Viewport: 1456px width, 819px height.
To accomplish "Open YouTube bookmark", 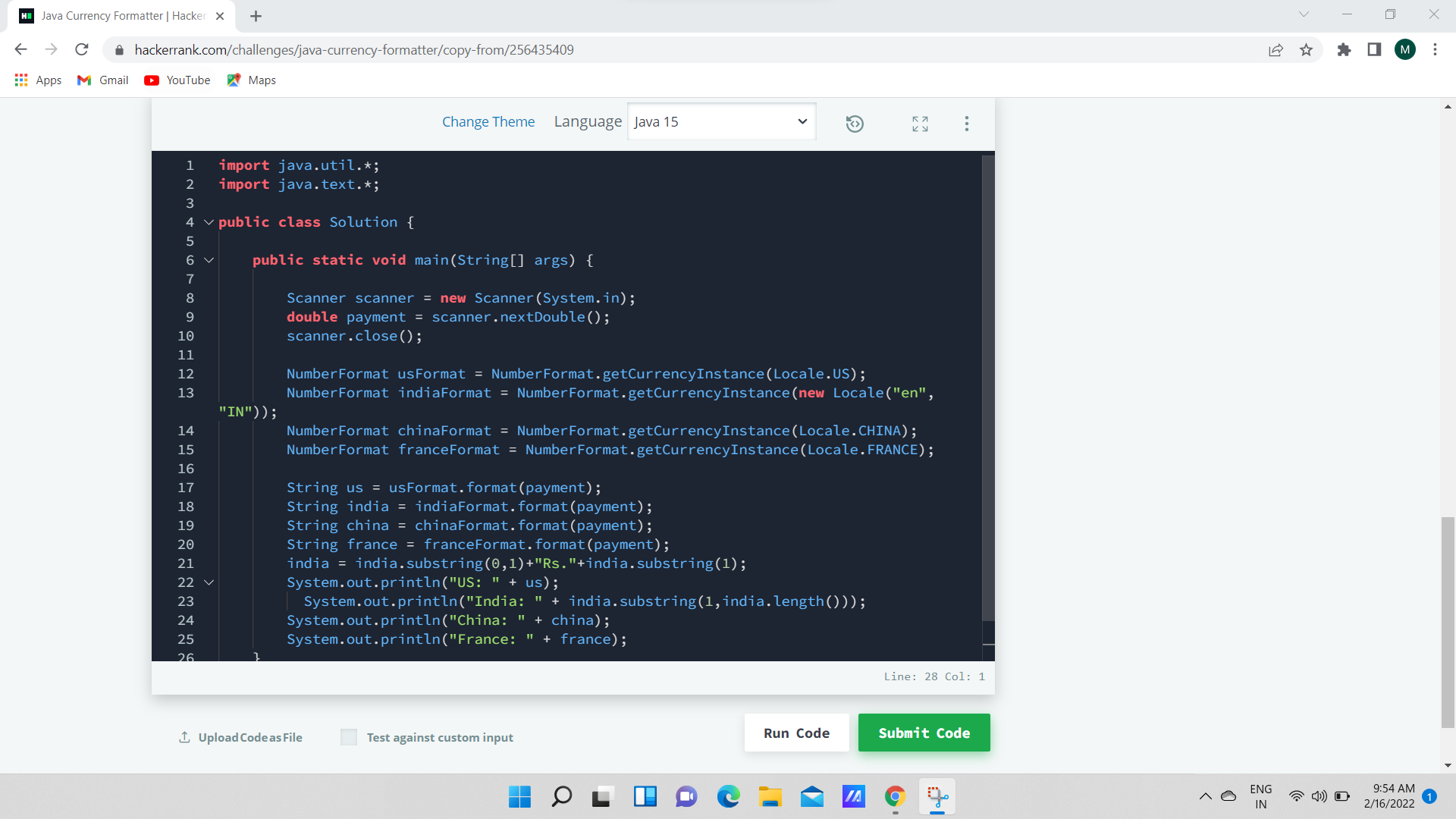I will coord(177,80).
